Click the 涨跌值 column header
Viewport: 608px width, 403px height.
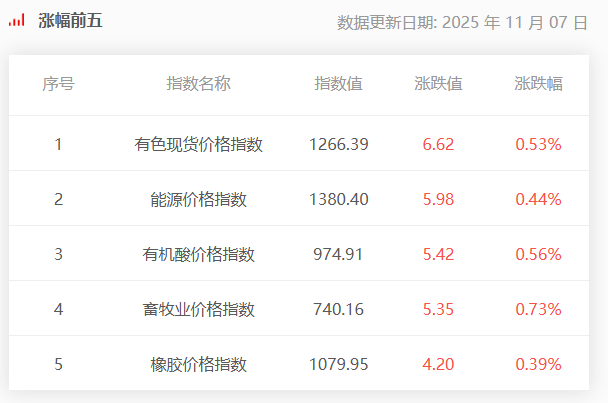click(438, 84)
